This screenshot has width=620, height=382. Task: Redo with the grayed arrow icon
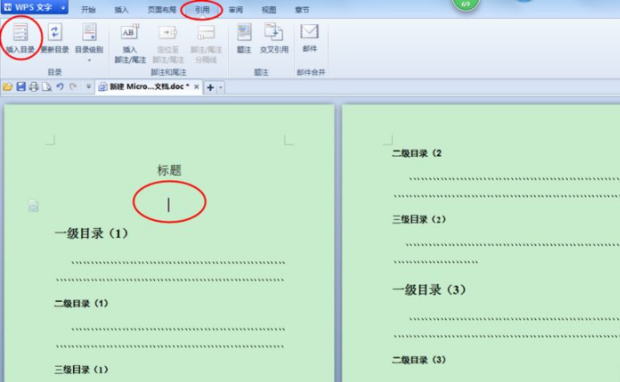(73, 87)
